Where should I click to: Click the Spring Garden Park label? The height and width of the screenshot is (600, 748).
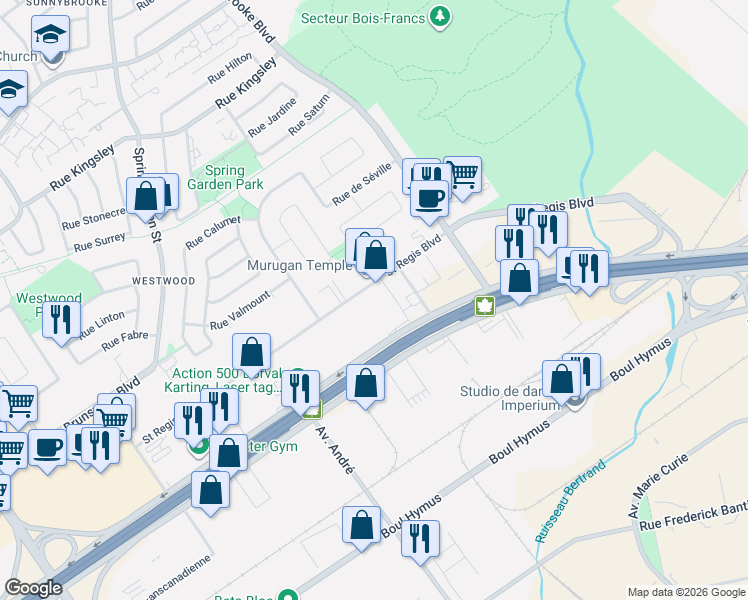(225, 177)
